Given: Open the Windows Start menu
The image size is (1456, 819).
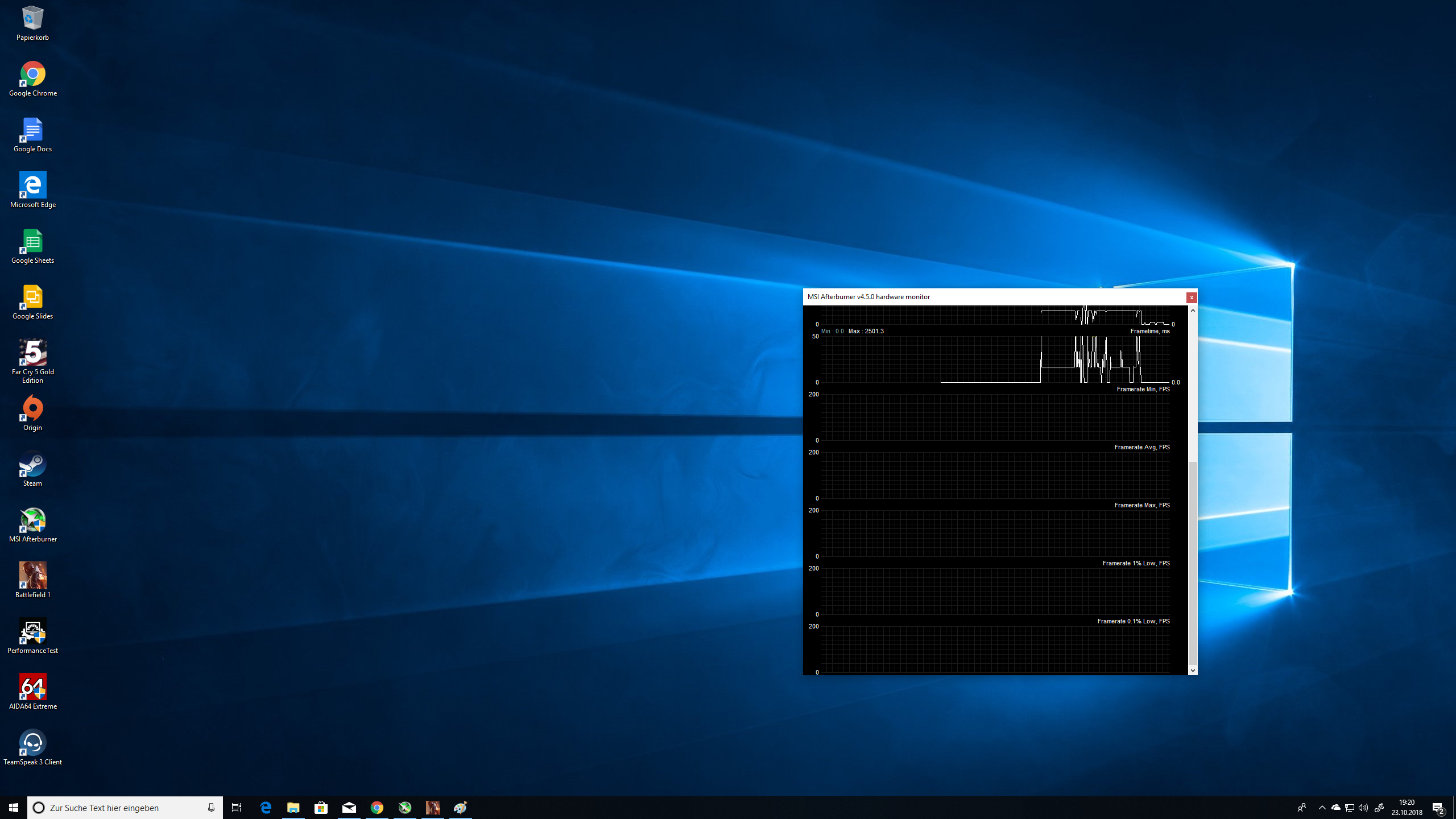Looking at the screenshot, I should point(14,808).
